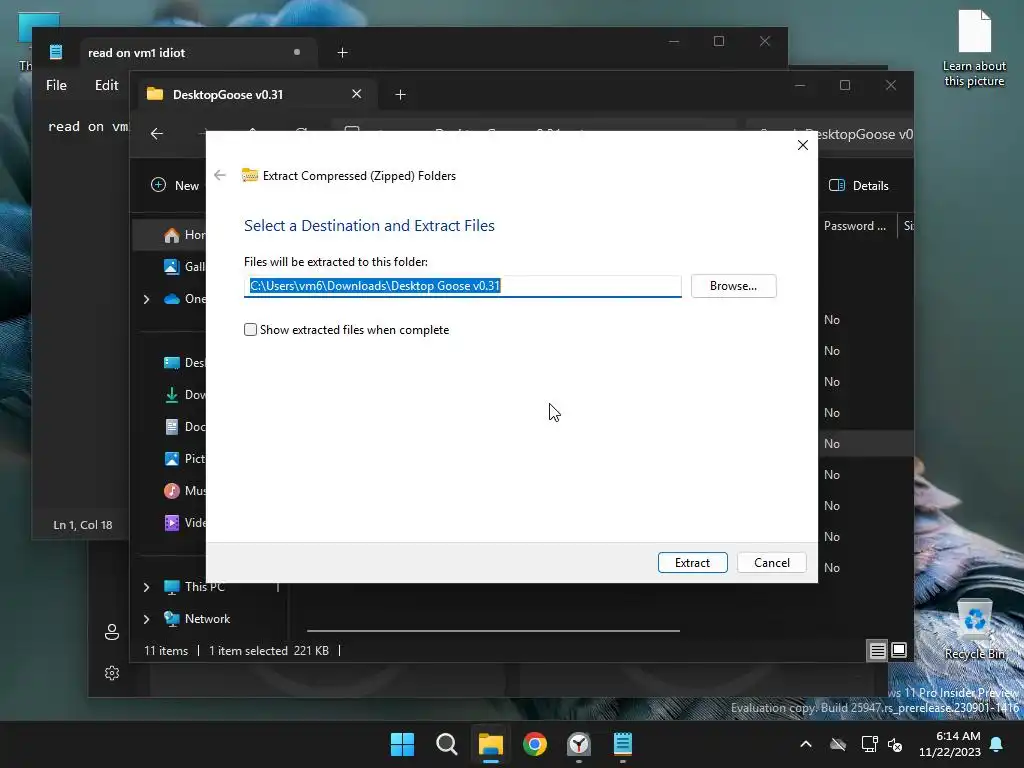Launch Google Chrome from taskbar

point(535,744)
